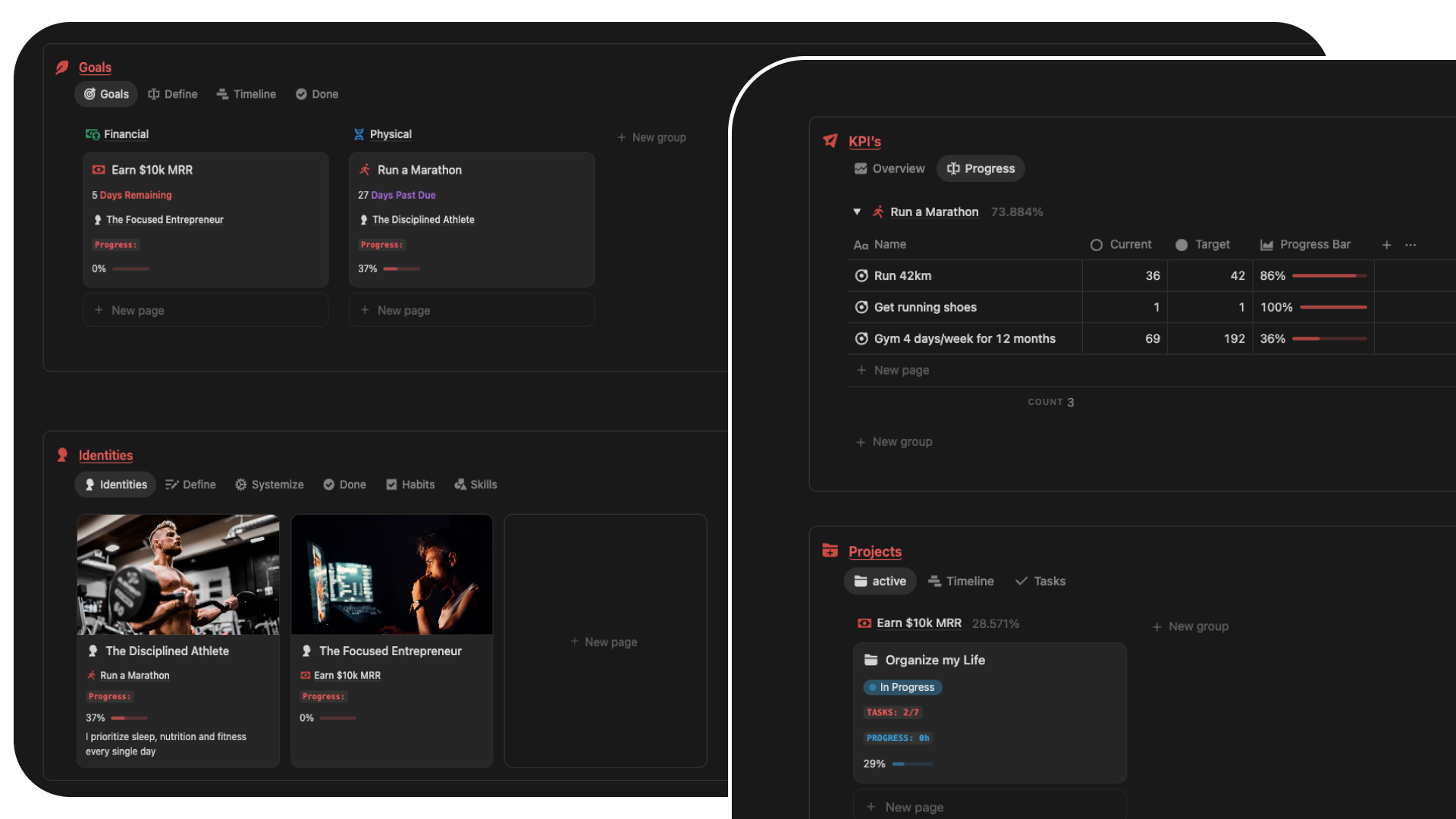This screenshot has width=1456, height=819.
Task: Click the Projects section folder icon
Action: tap(830, 551)
